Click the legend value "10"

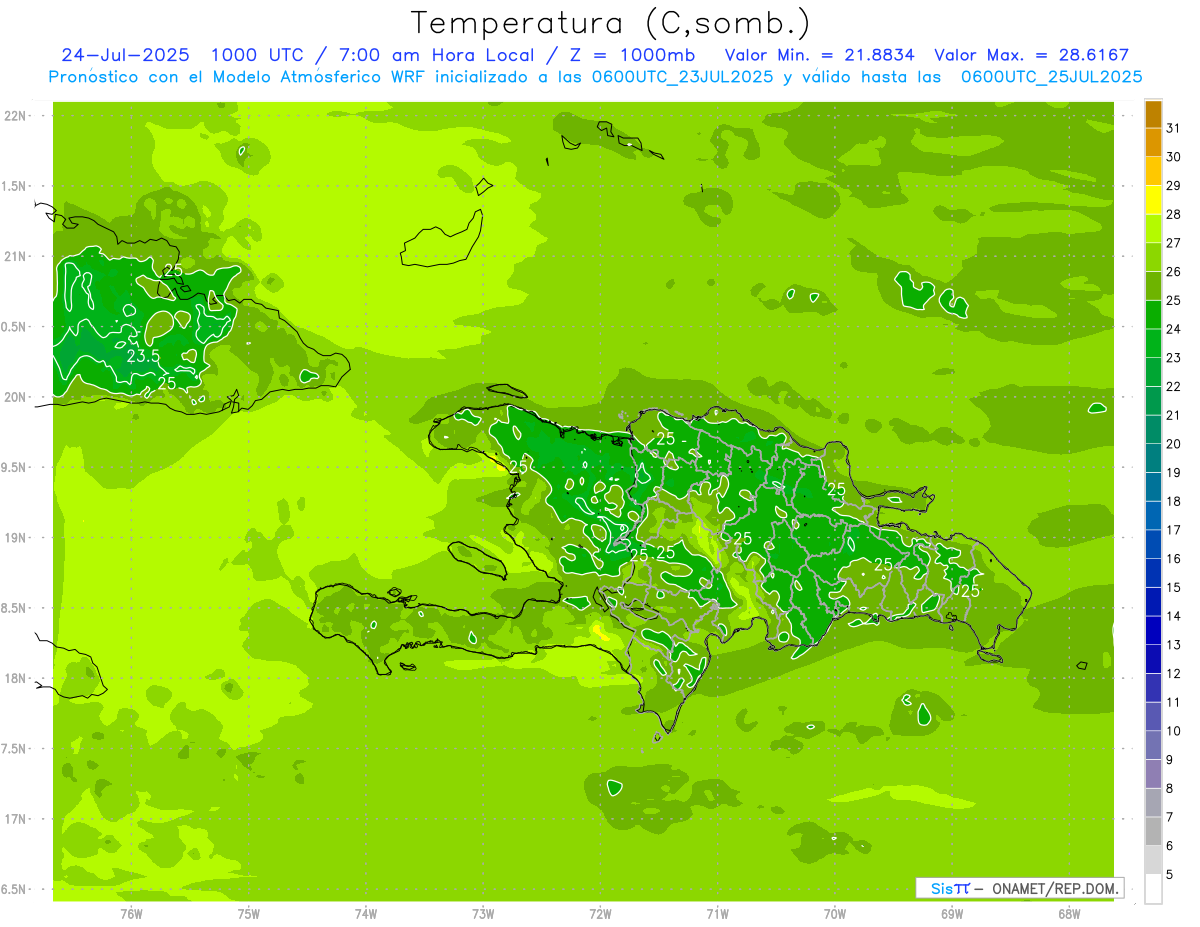(1174, 731)
